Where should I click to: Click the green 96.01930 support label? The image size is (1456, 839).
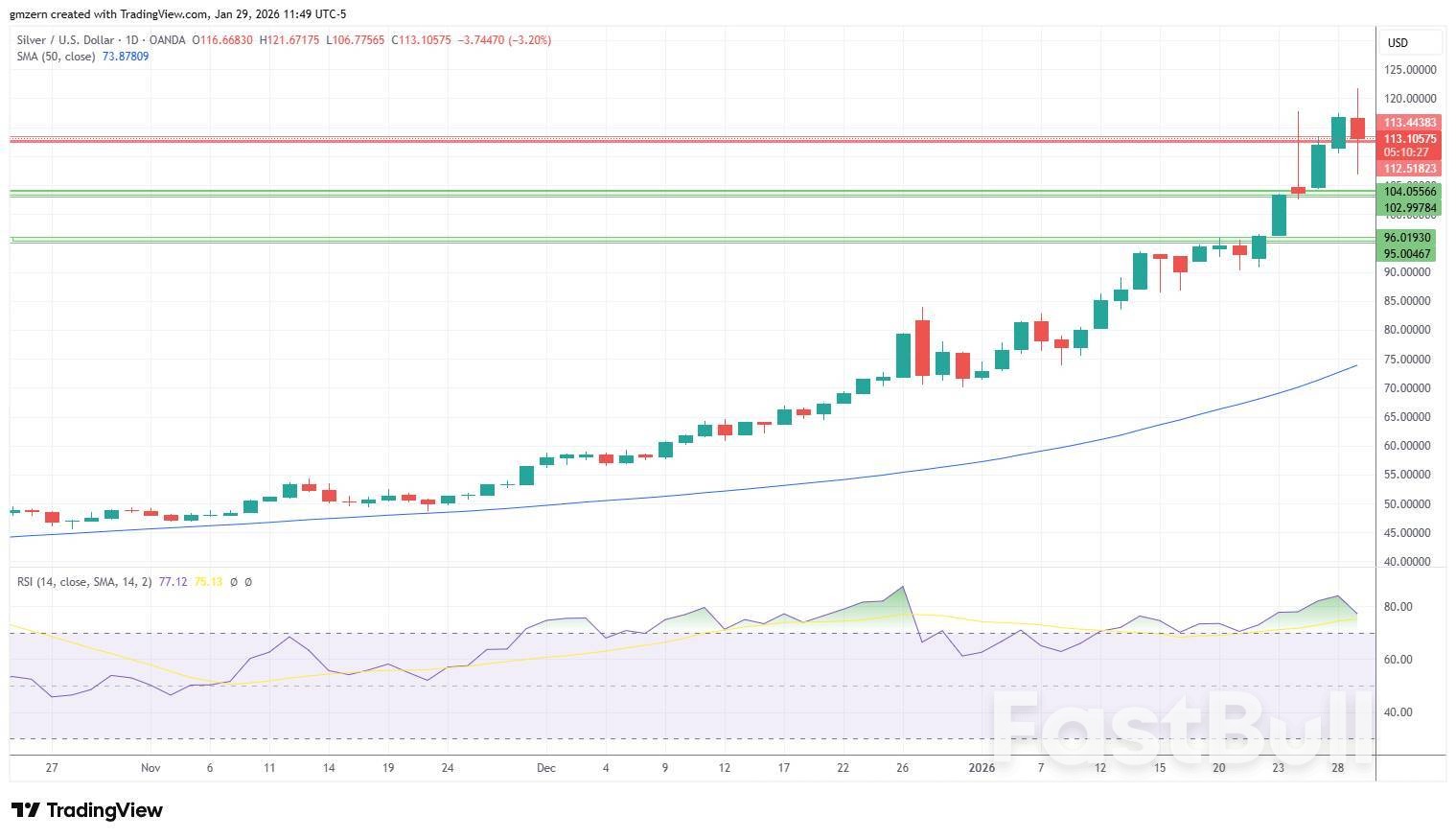[x=1409, y=238]
